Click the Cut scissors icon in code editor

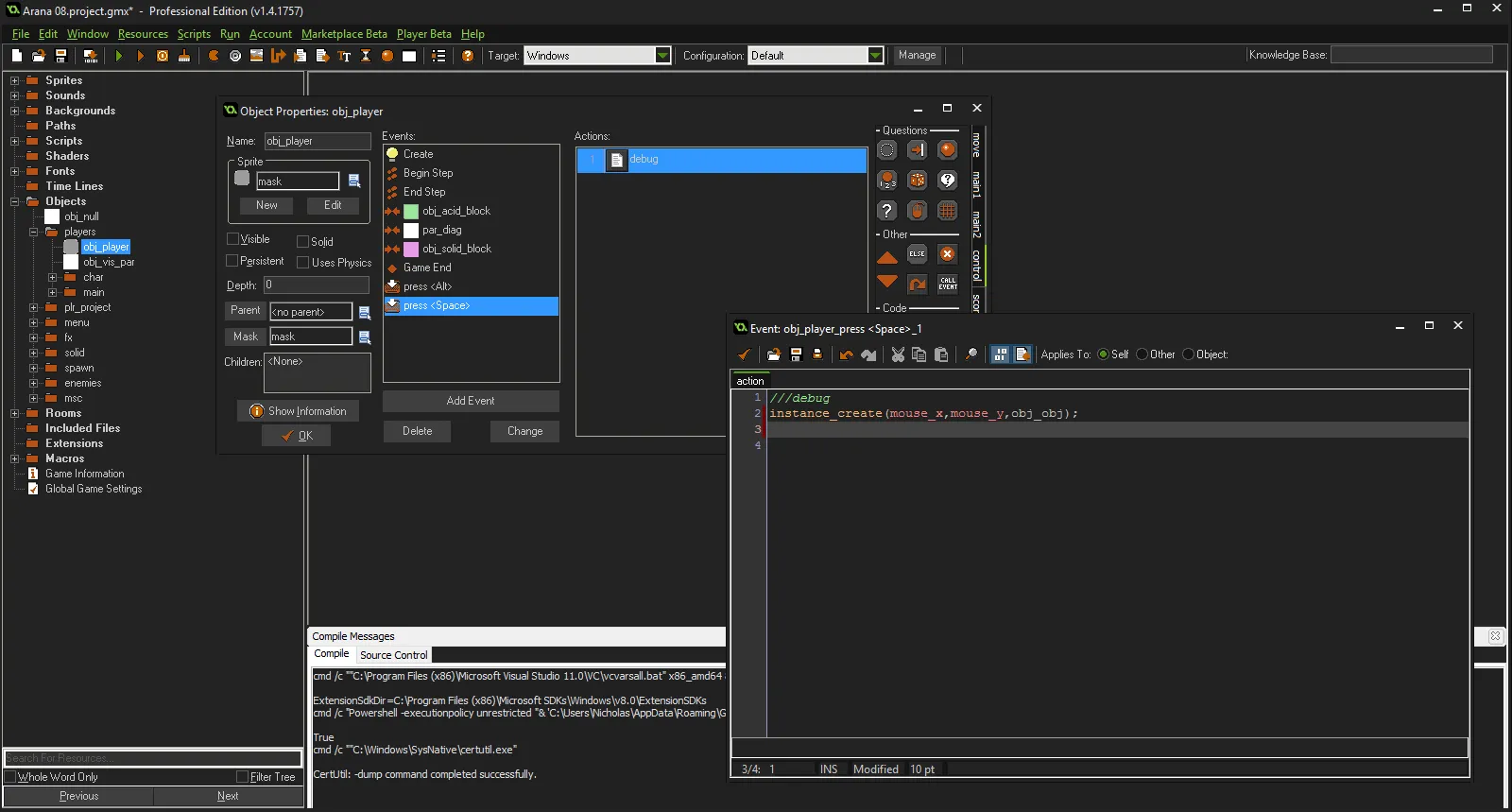pyautogui.click(x=898, y=354)
